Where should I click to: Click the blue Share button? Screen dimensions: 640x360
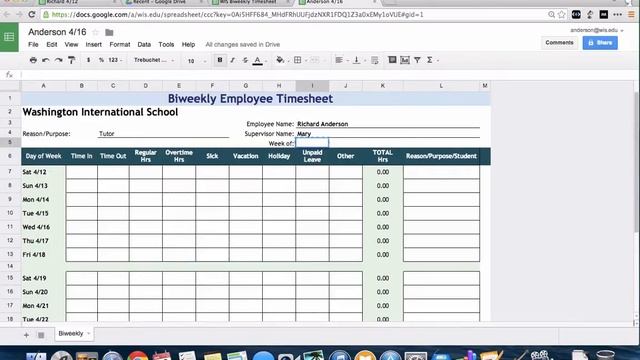click(x=600, y=42)
